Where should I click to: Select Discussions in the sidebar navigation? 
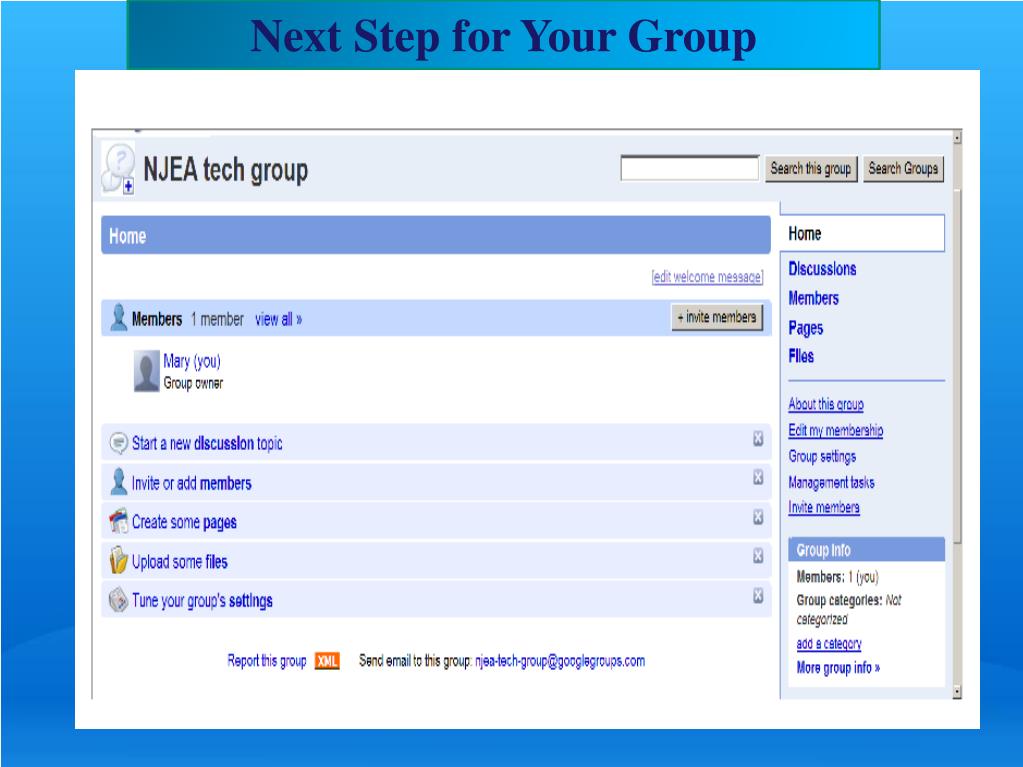point(822,269)
